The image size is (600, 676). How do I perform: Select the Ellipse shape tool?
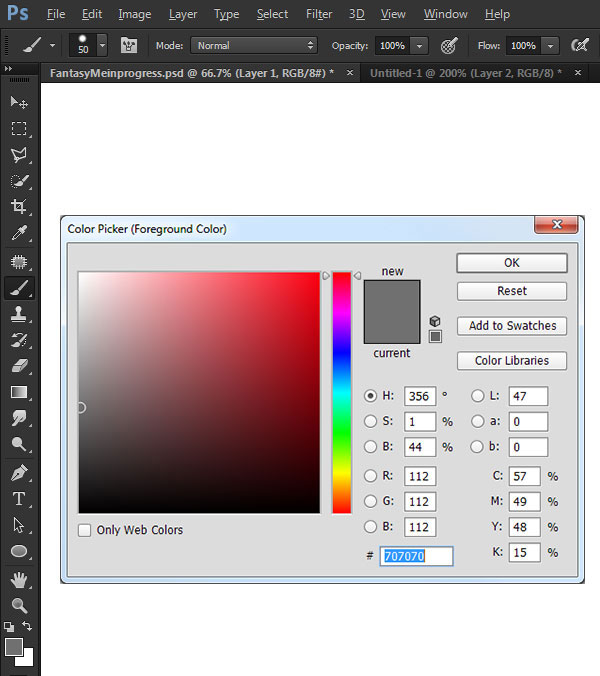(19, 551)
